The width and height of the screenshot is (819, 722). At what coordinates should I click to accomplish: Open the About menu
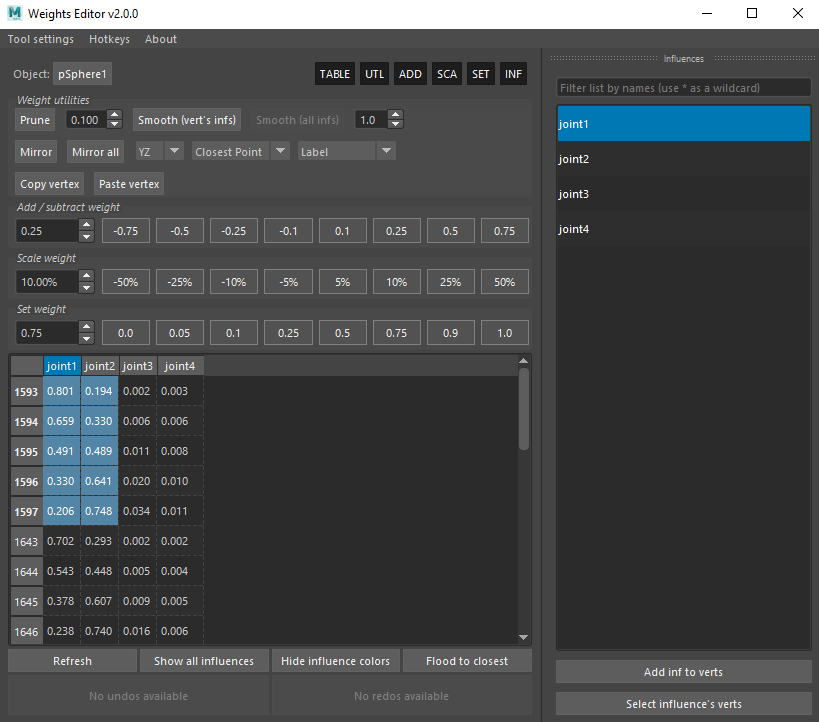[x=160, y=39]
